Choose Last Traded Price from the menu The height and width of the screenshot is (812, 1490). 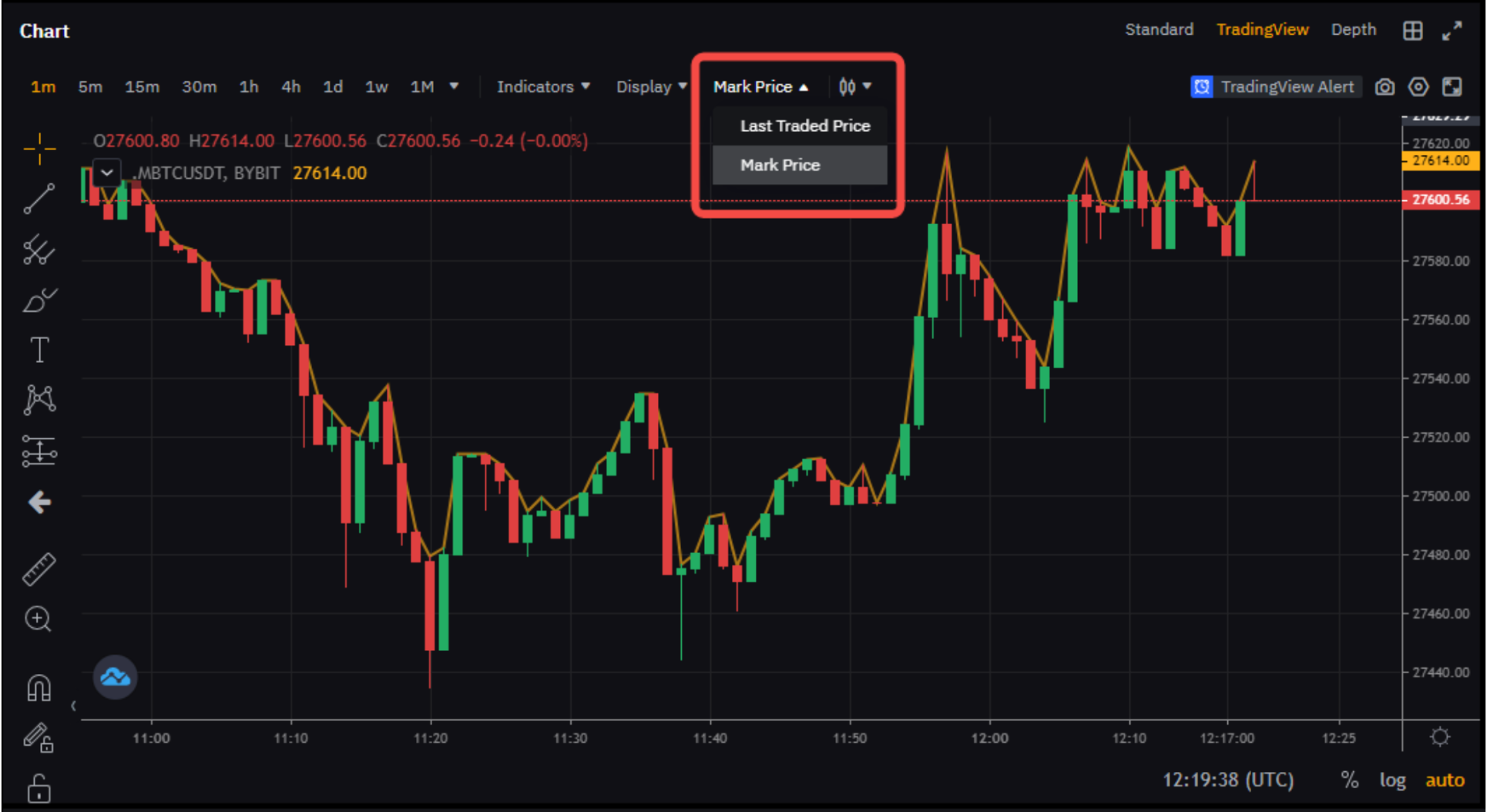click(x=804, y=126)
